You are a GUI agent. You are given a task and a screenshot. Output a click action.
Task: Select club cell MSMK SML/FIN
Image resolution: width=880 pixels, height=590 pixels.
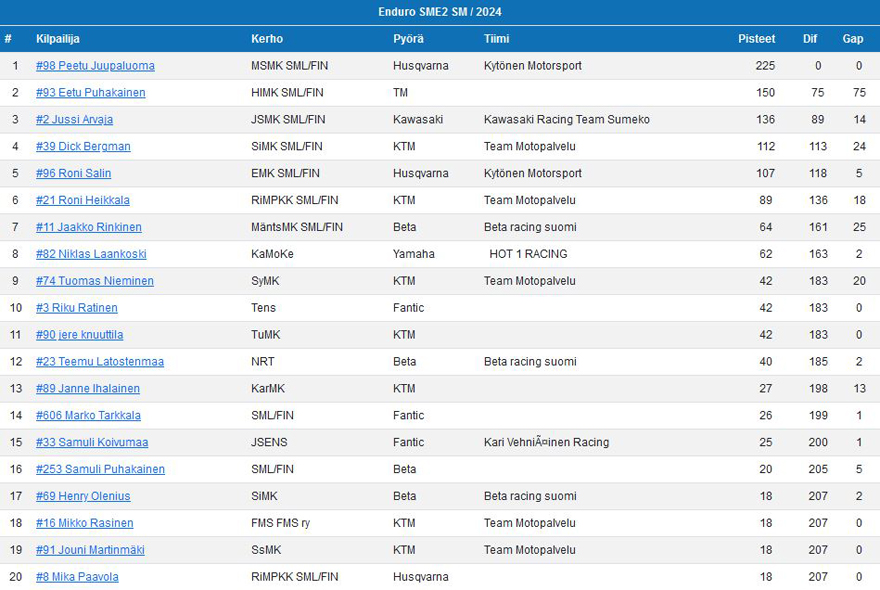[290, 66]
